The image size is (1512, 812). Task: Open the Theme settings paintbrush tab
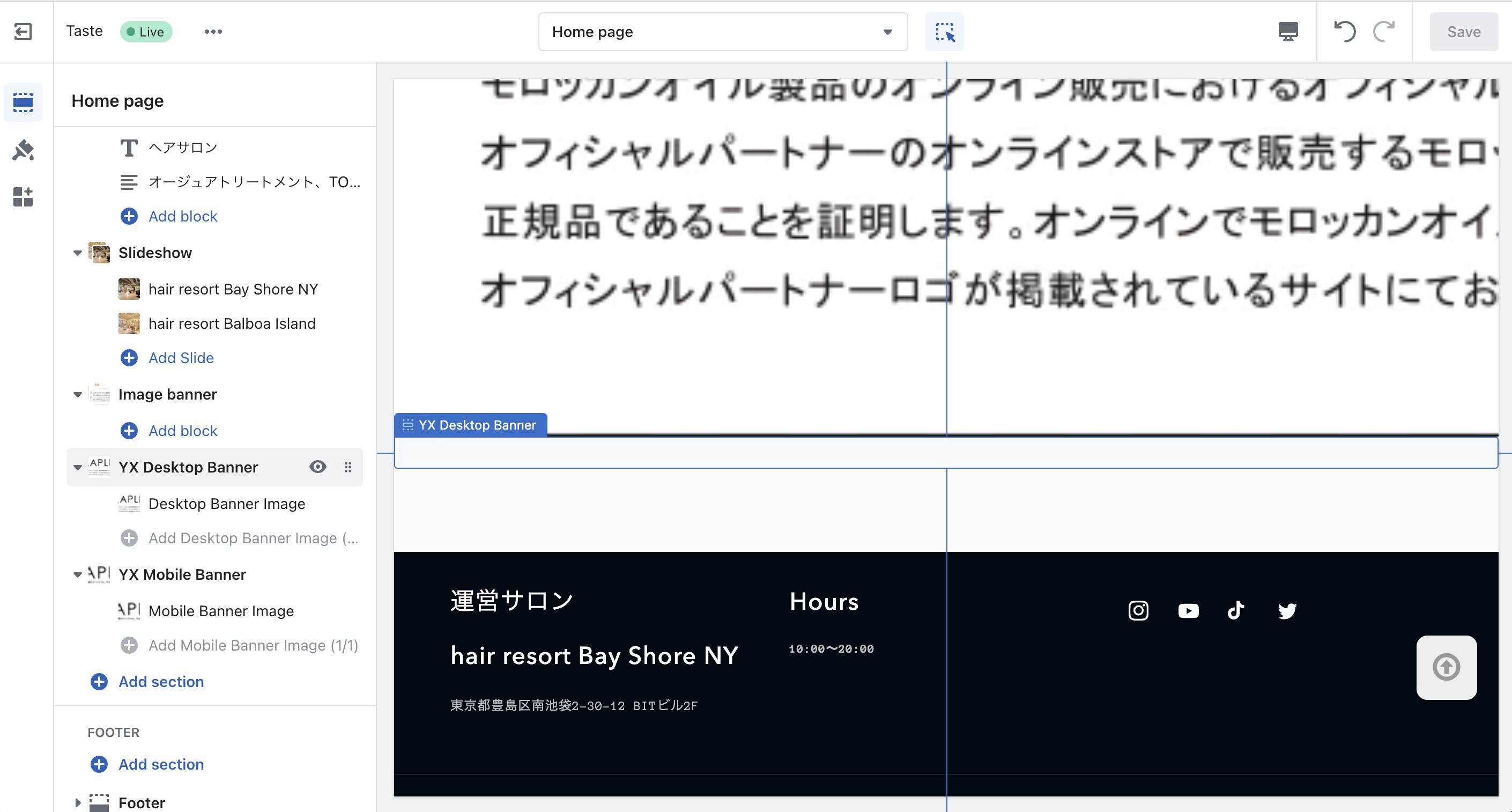(23, 150)
